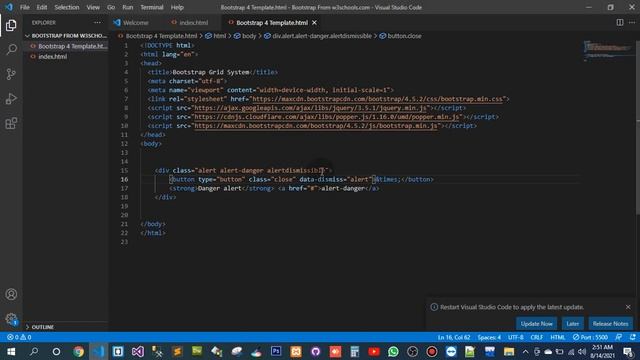Open Explorer panel's more actions ellipsis
The width and height of the screenshot is (640, 360).
pyautogui.click(x=97, y=22)
